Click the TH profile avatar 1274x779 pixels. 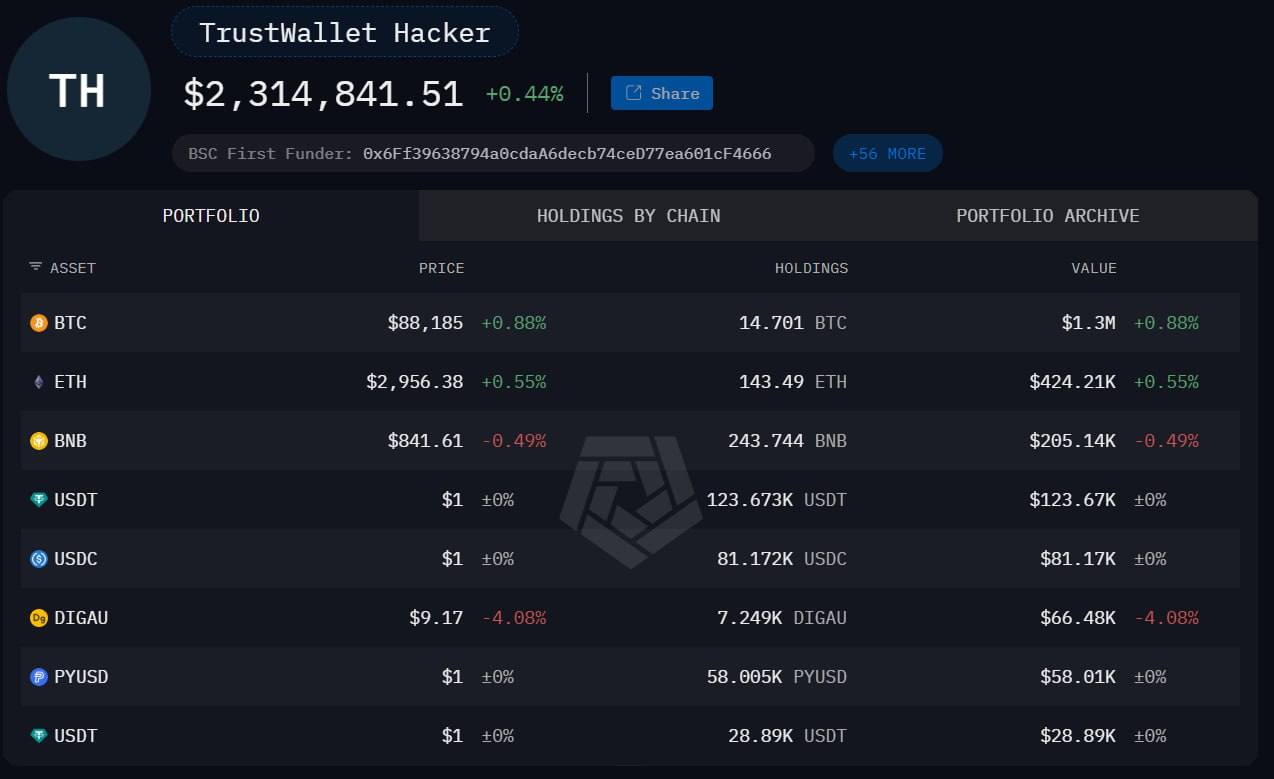(78, 89)
